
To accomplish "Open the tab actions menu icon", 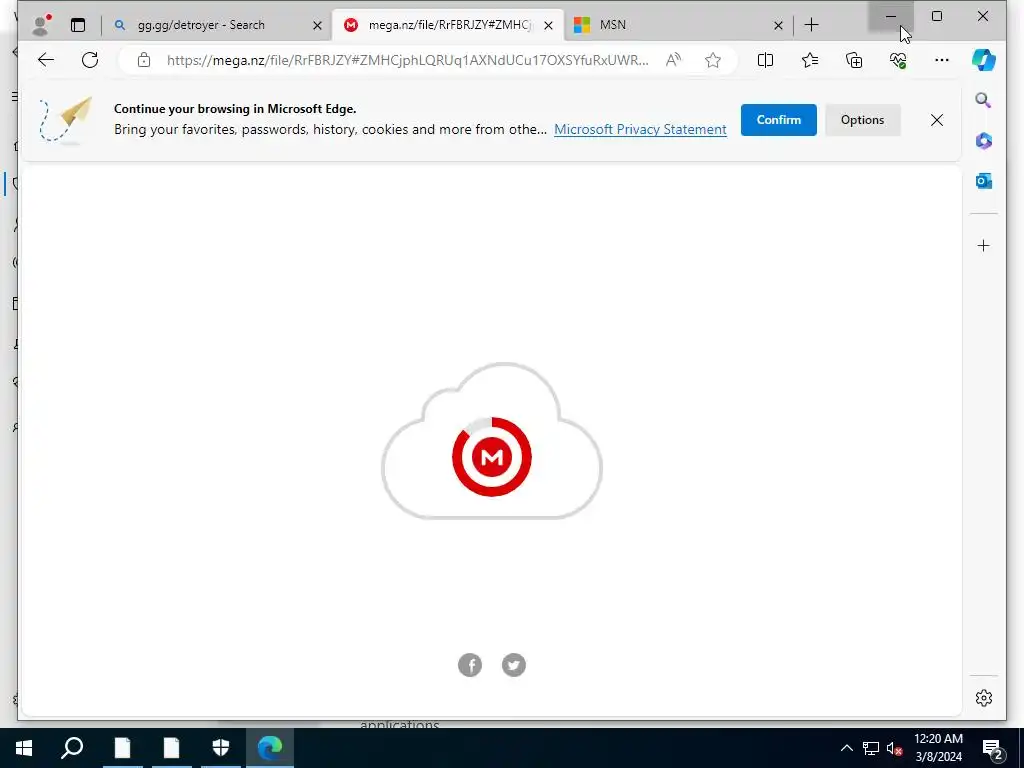I will click(x=78, y=25).
